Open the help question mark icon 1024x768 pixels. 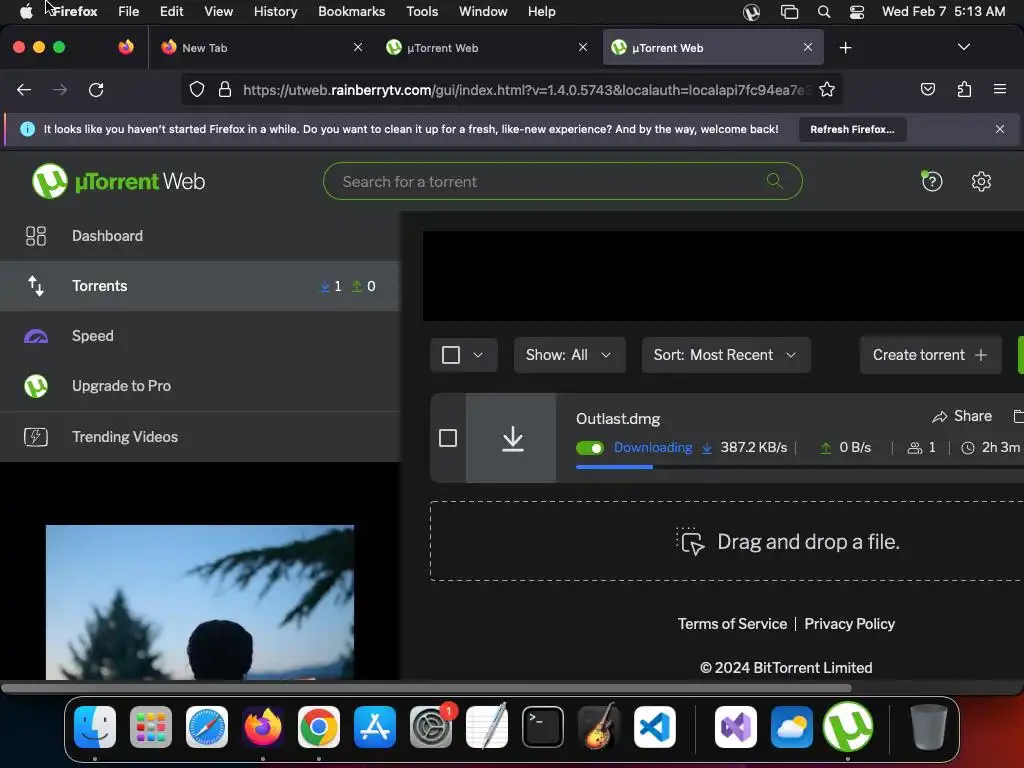point(932,181)
